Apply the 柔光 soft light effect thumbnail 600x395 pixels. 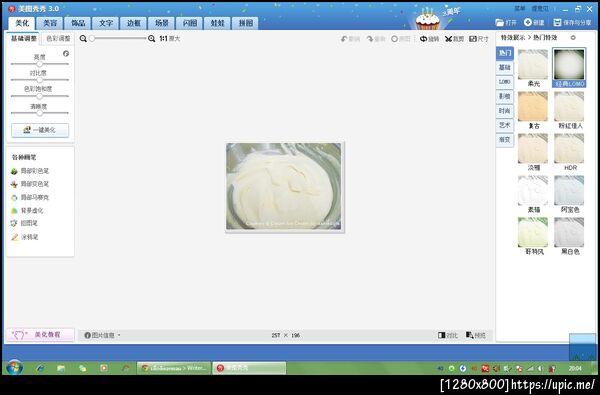[x=533, y=64]
